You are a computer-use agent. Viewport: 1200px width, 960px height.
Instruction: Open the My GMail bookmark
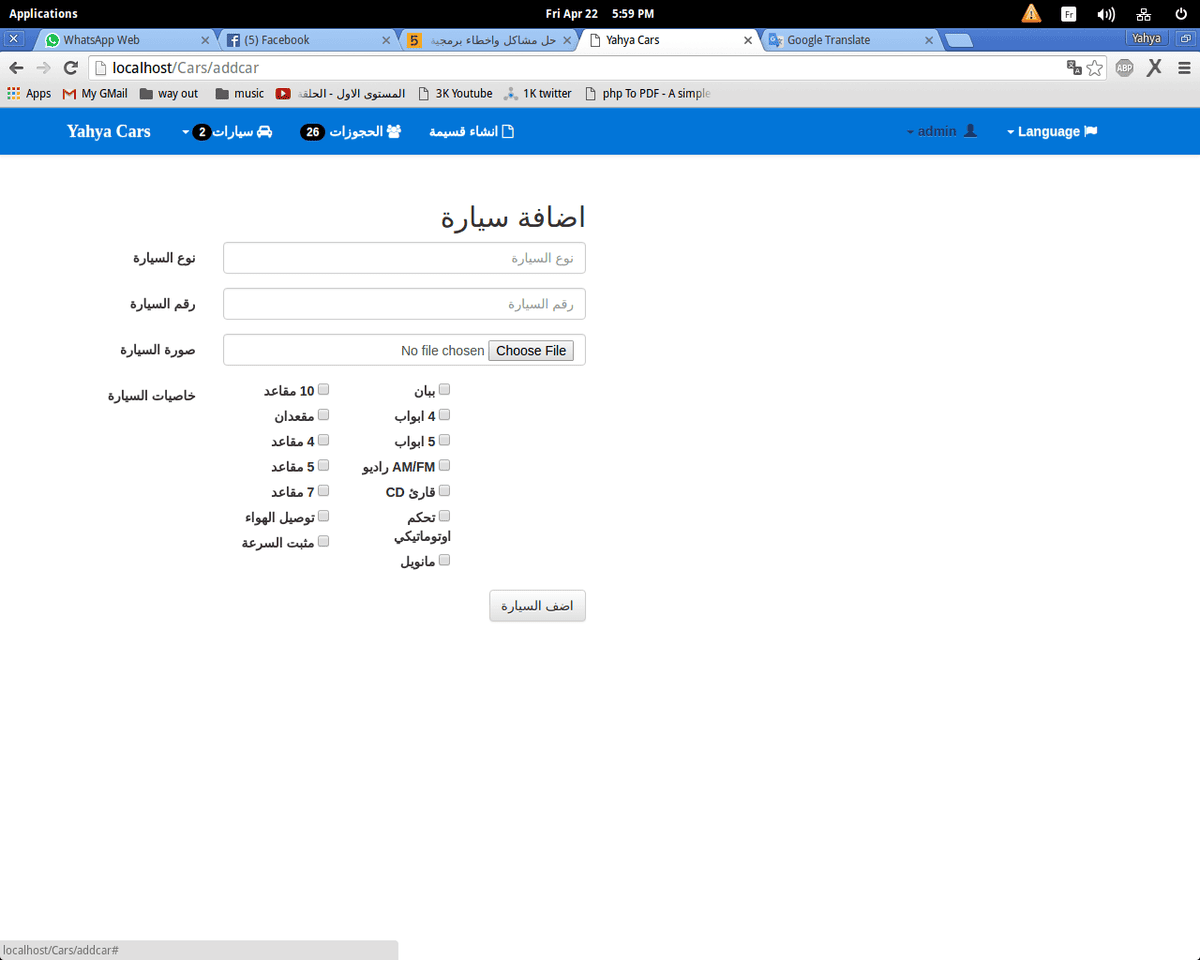pyautogui.click(x=95, y=93)
